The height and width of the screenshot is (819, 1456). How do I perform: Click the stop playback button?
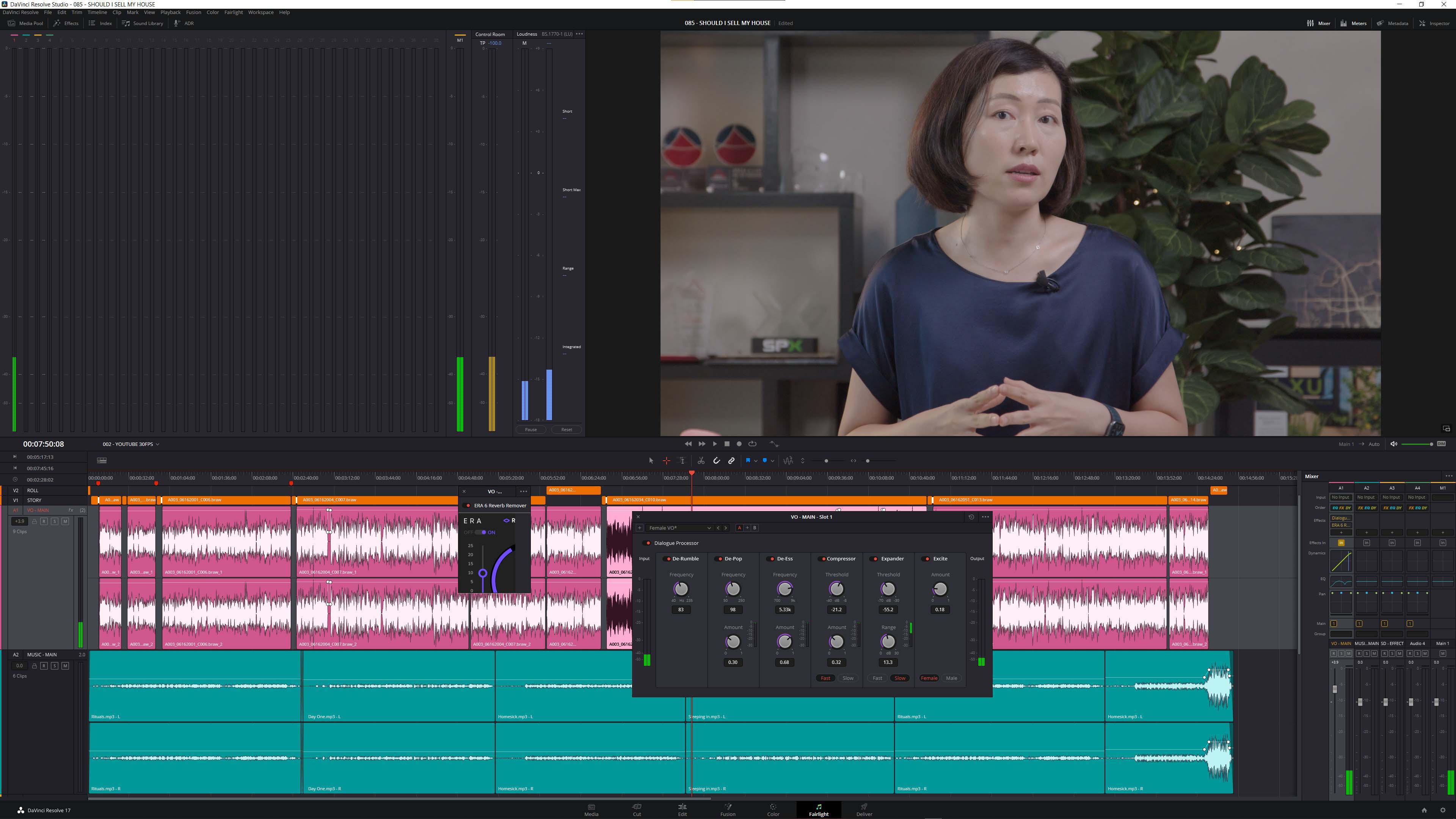click(x=728, y=444)
